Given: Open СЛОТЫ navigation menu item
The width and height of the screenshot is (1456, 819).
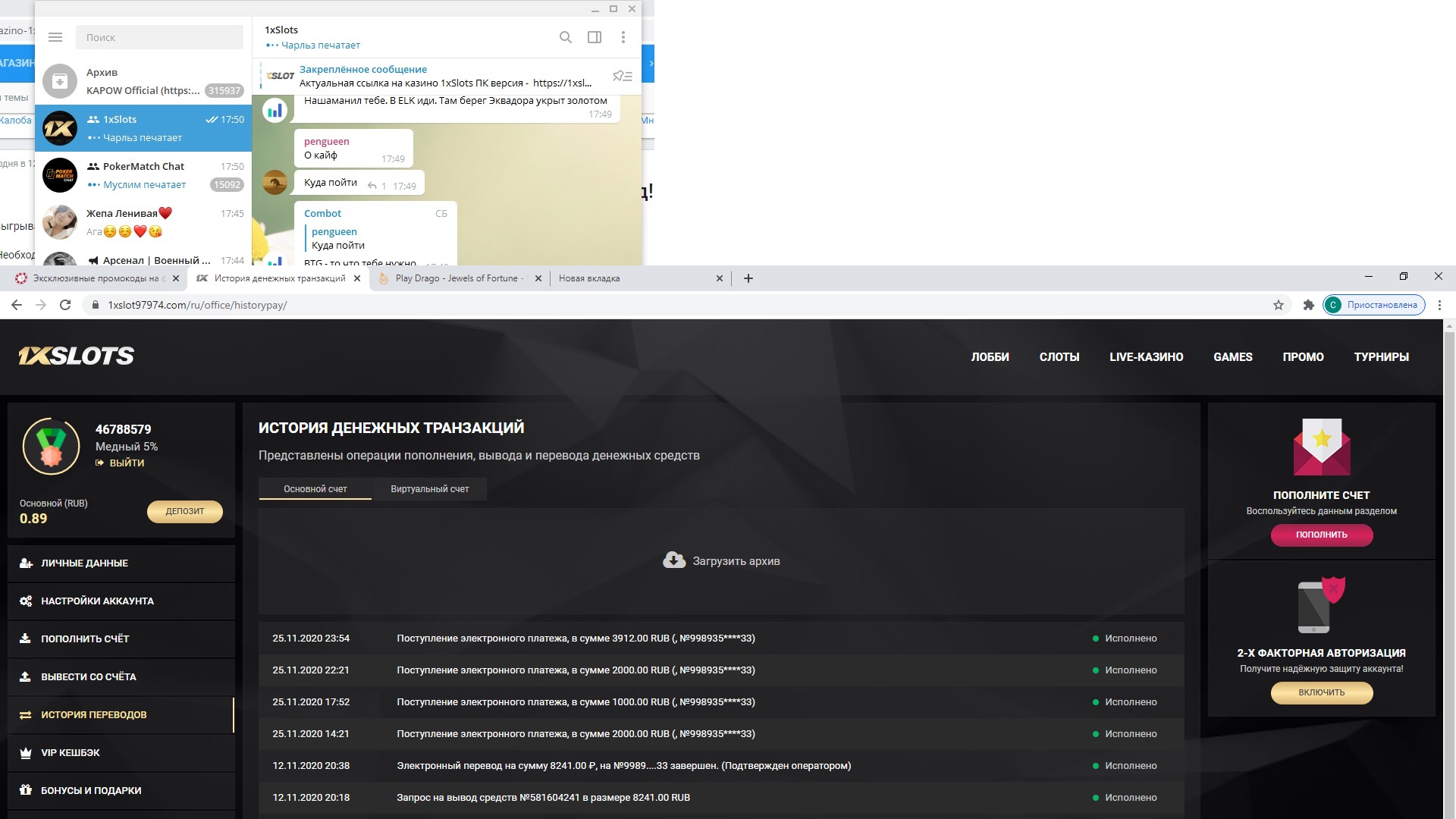Looking at the screenshot, I should pyautogui.click(x=1059, y=357).
